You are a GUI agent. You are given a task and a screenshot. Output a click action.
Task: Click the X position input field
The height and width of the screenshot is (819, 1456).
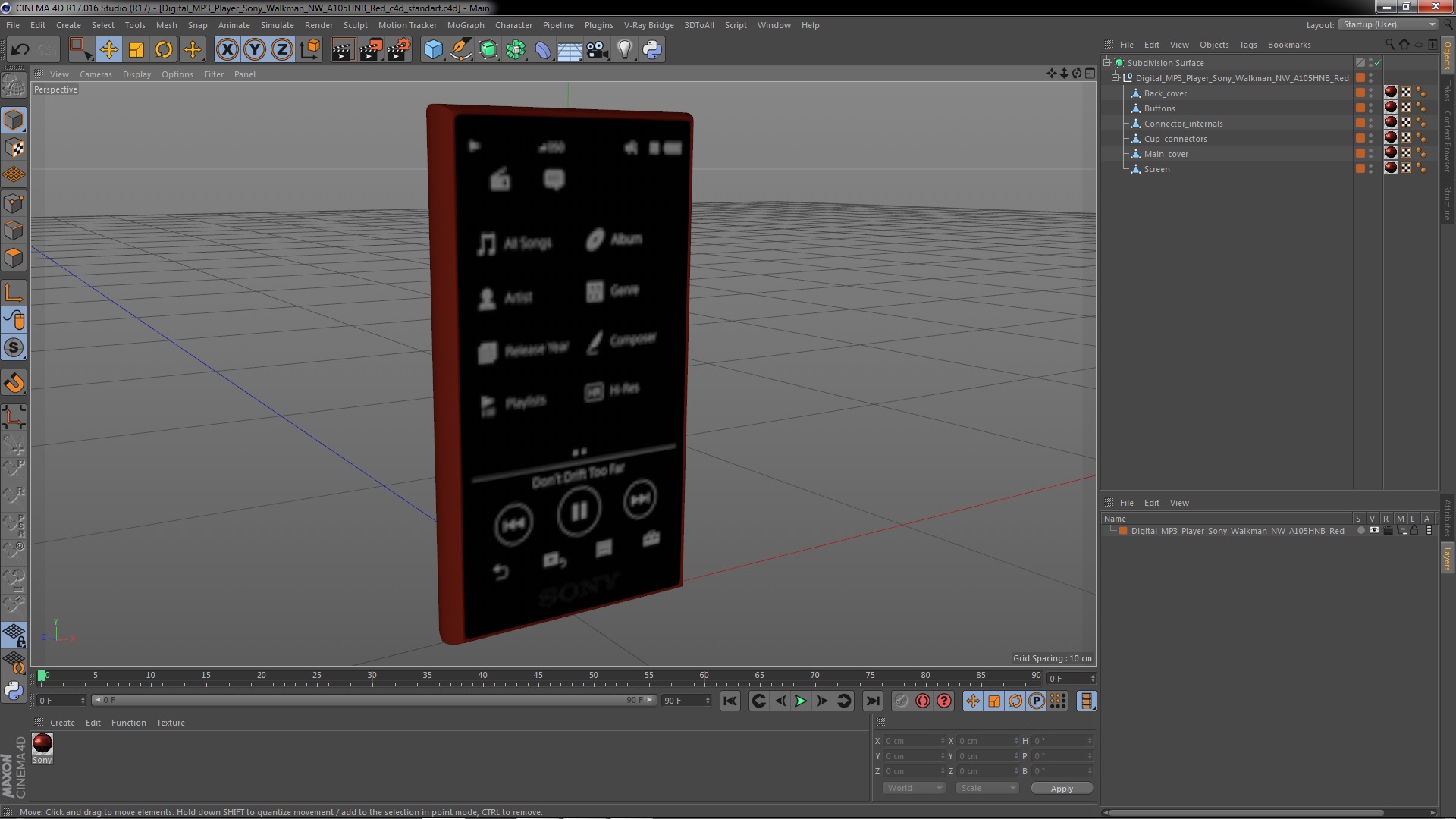click(x=915, y=741)
